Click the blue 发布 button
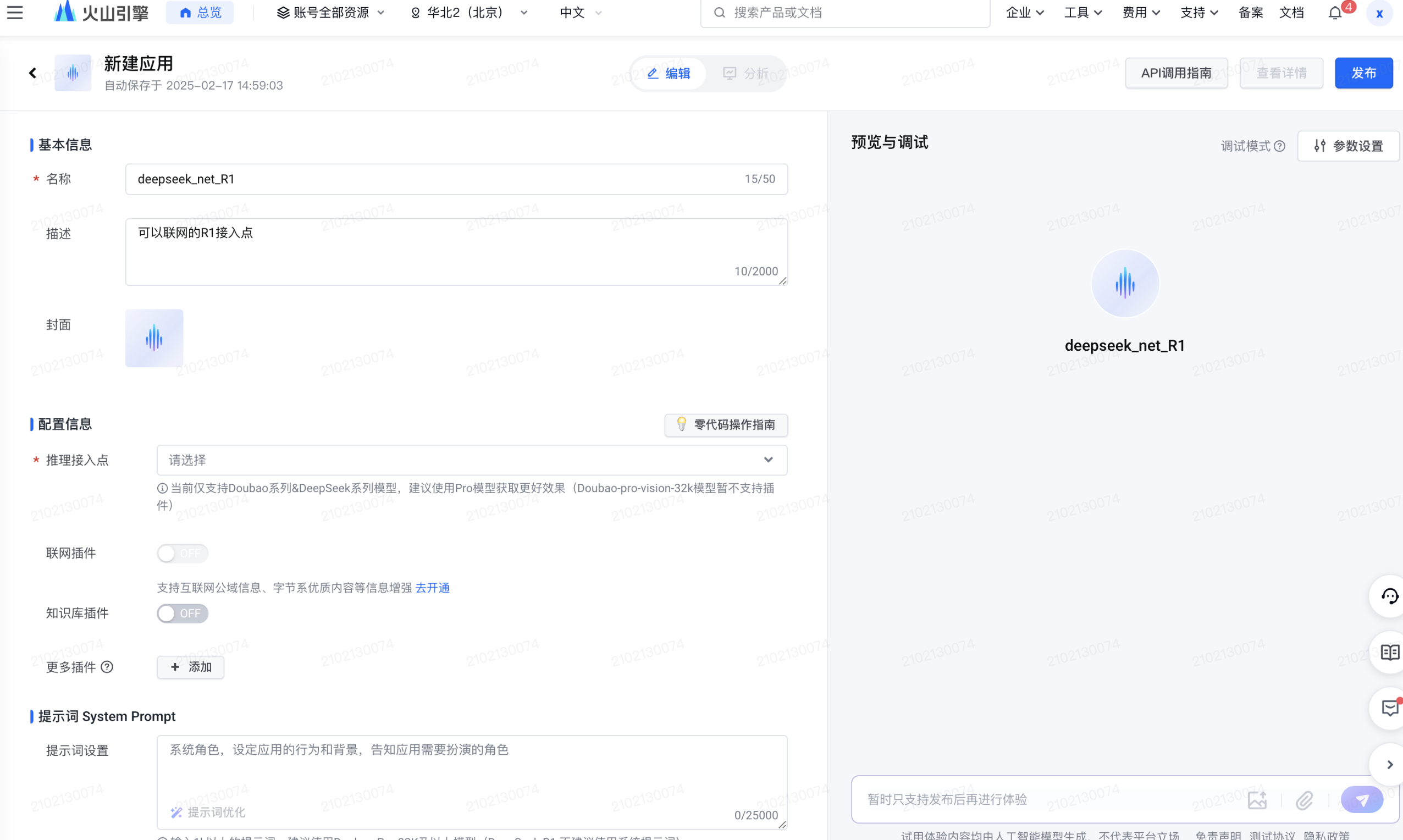 click(x=1363, y=73)
